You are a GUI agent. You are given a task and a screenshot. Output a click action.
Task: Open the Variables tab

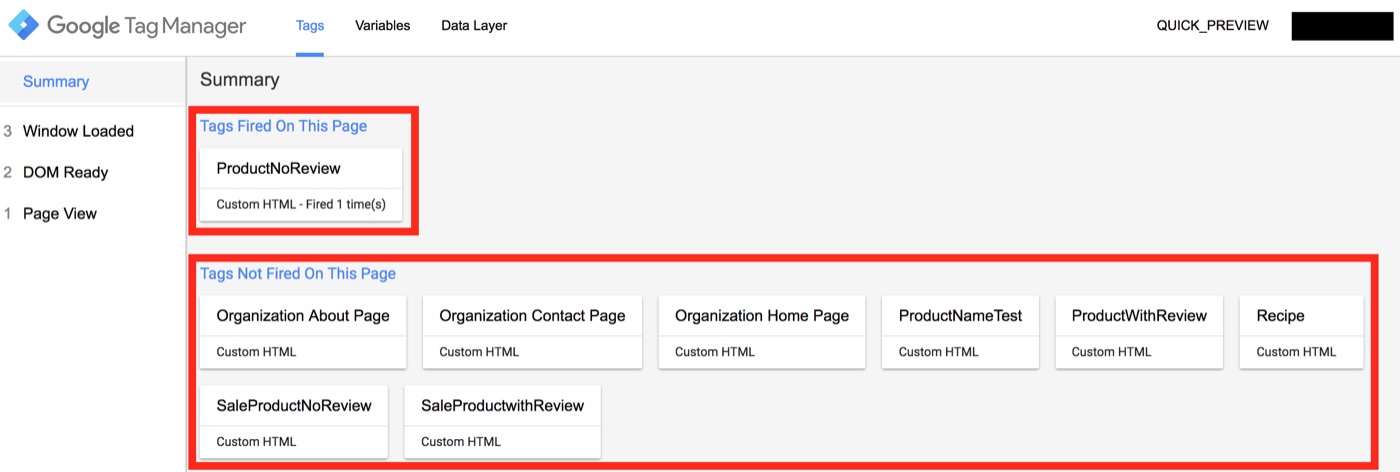(x=382, y=26)
